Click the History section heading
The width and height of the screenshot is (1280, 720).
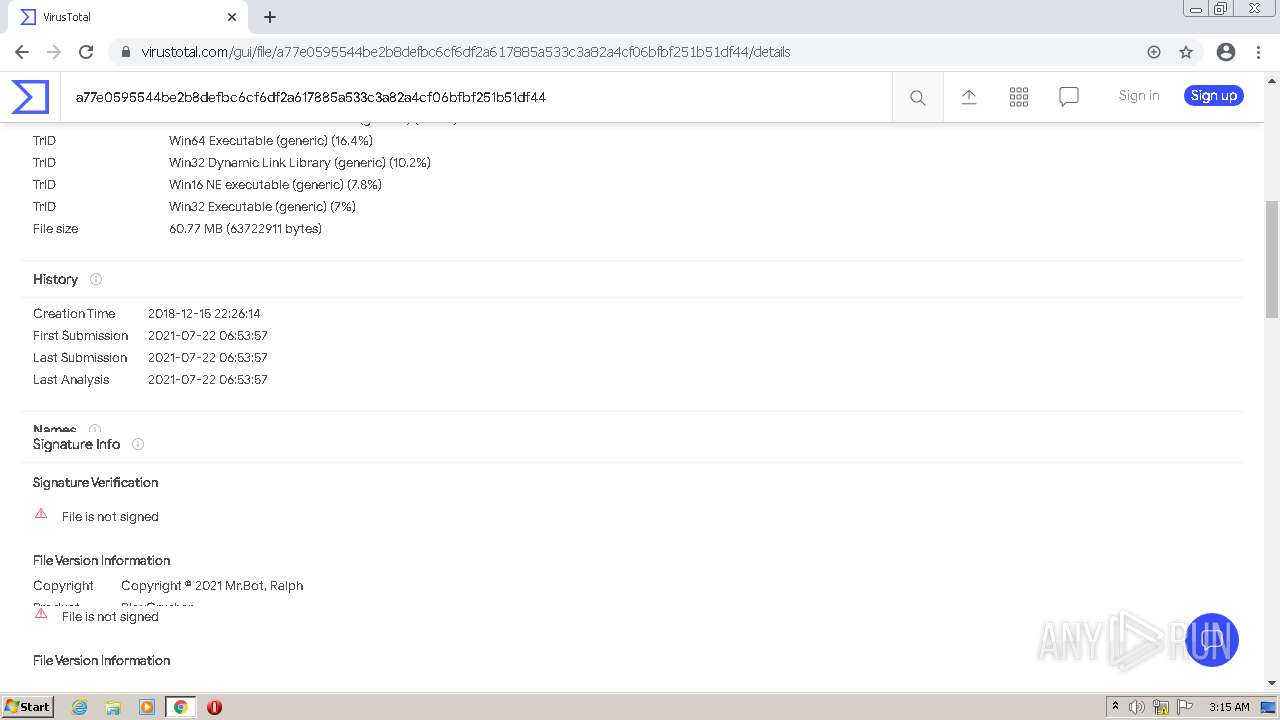pyautogui.click(x=55, y=279)
